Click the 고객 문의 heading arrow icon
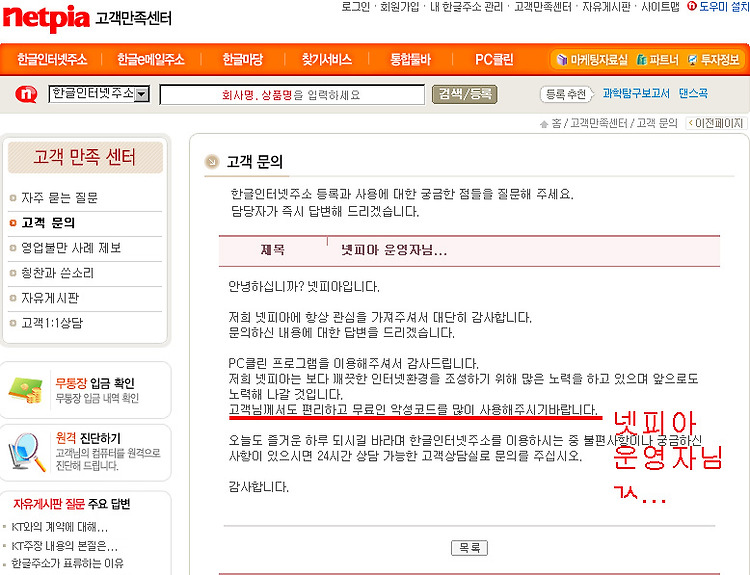 (211, 162)
